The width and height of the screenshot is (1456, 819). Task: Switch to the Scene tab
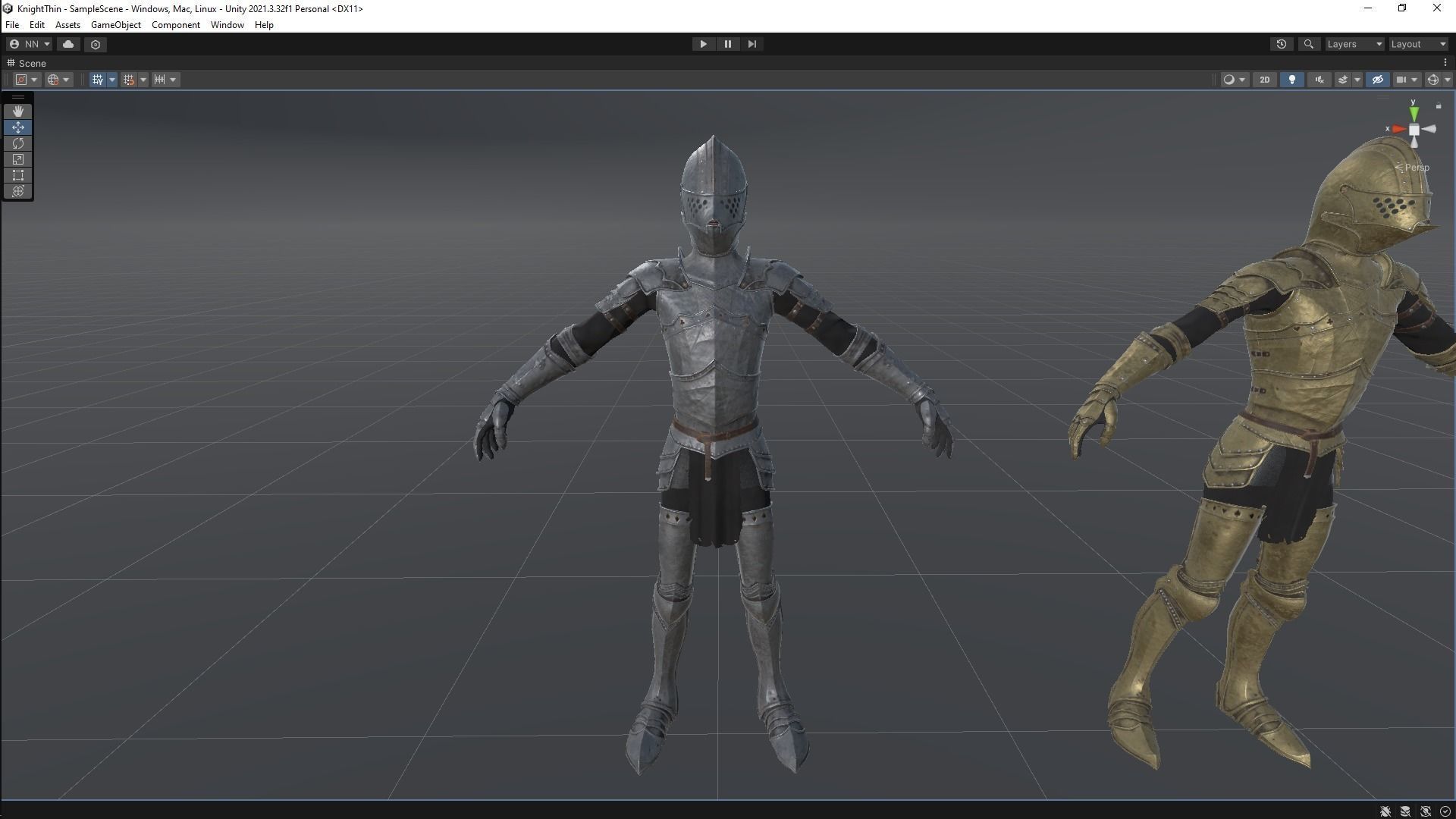pyautogui.click(x=27, y=63)
